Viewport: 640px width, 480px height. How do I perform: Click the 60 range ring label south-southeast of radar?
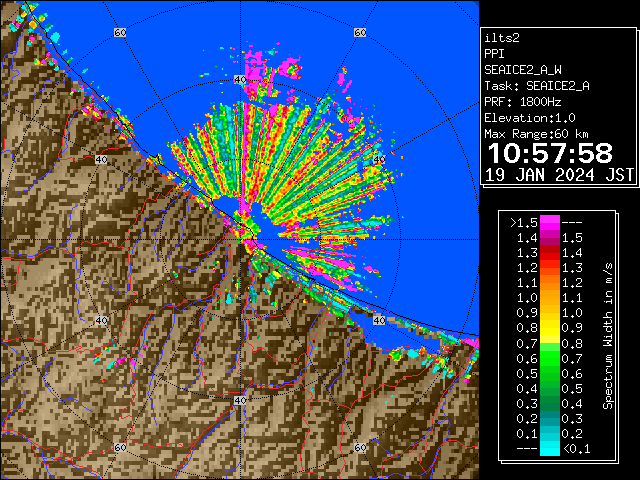coord(360,447)
